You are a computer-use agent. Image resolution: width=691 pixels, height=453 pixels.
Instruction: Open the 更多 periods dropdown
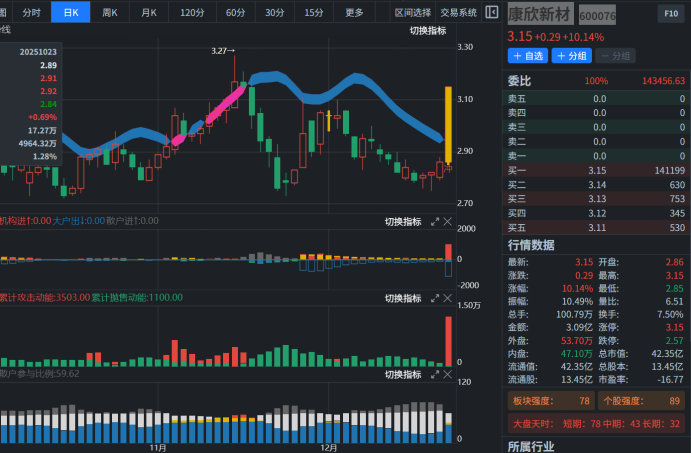coord(355,13)
